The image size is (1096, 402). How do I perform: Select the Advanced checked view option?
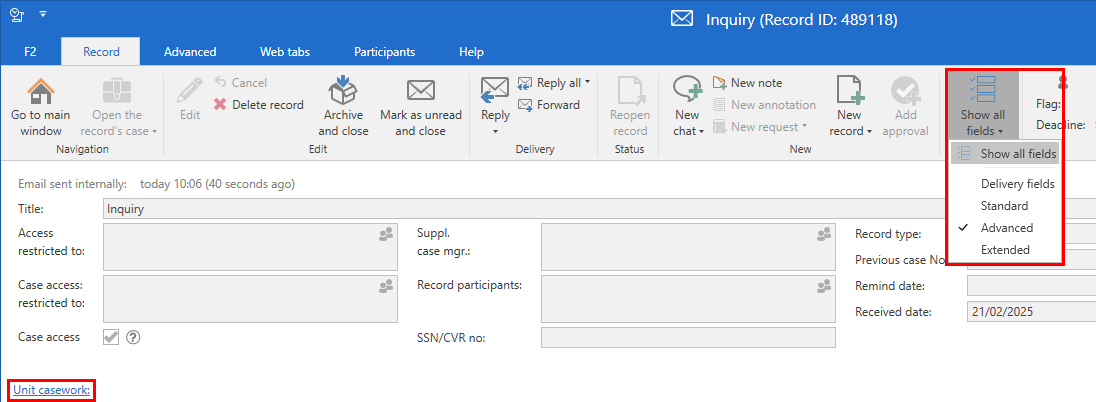[1006, 228]
